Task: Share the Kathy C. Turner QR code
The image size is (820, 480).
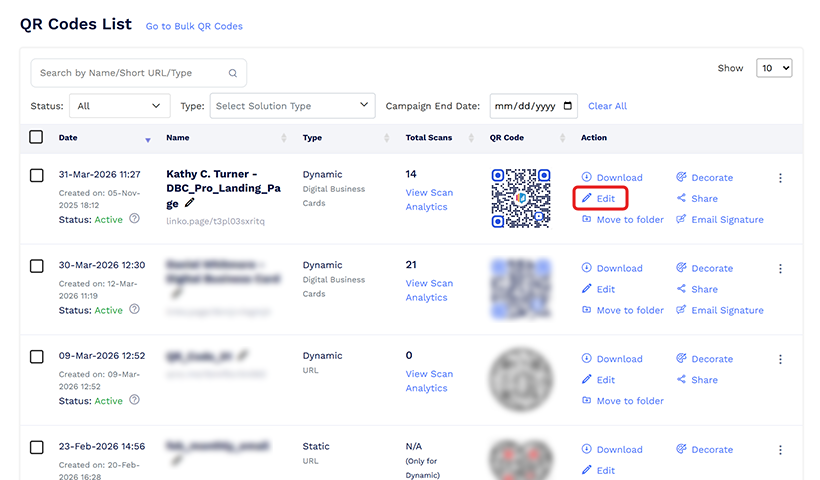Action: (697, 198)
